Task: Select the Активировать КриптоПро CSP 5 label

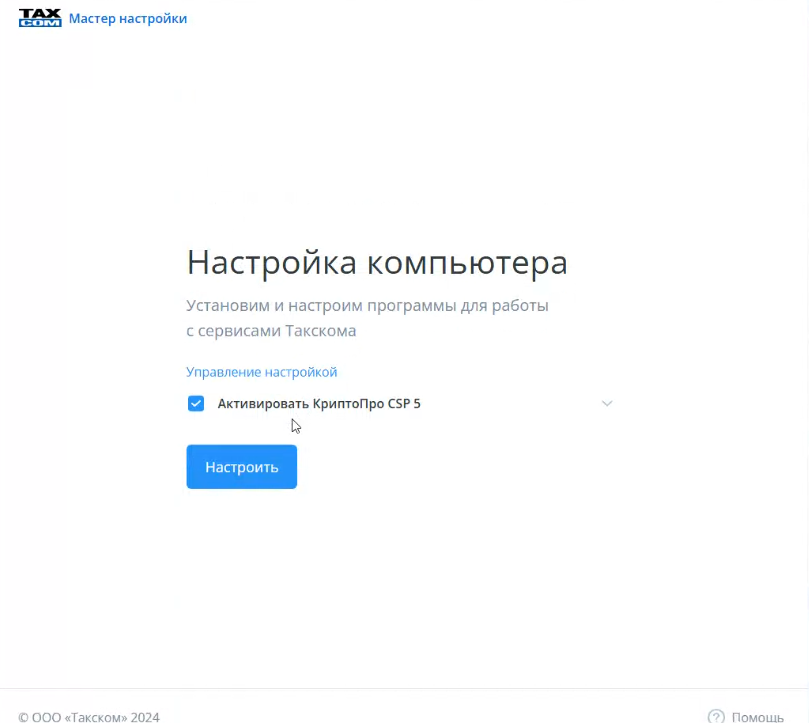Action: click(319, 404)
